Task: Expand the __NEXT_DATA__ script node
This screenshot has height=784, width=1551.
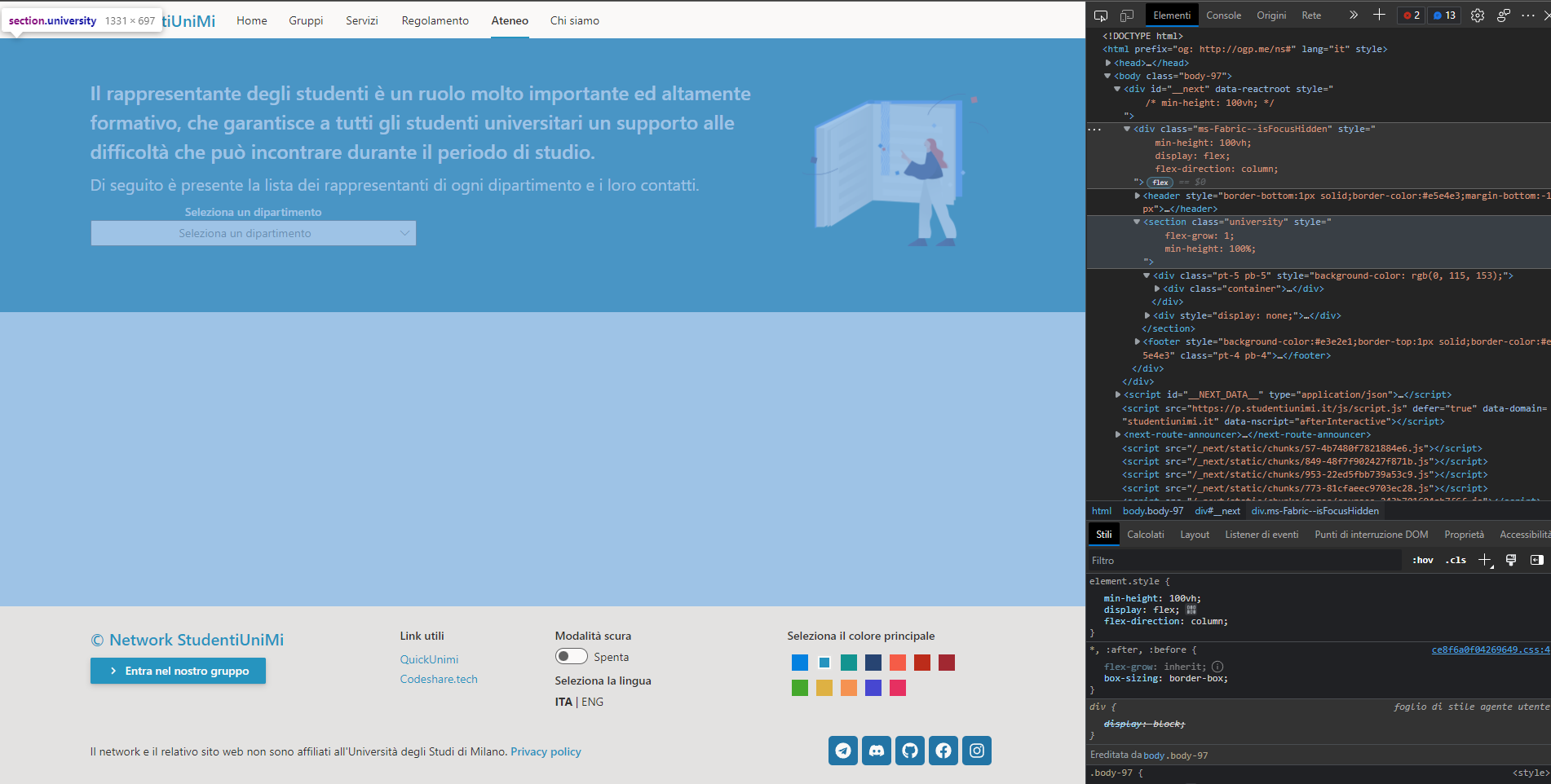Action: click(x=1117, y=394)
